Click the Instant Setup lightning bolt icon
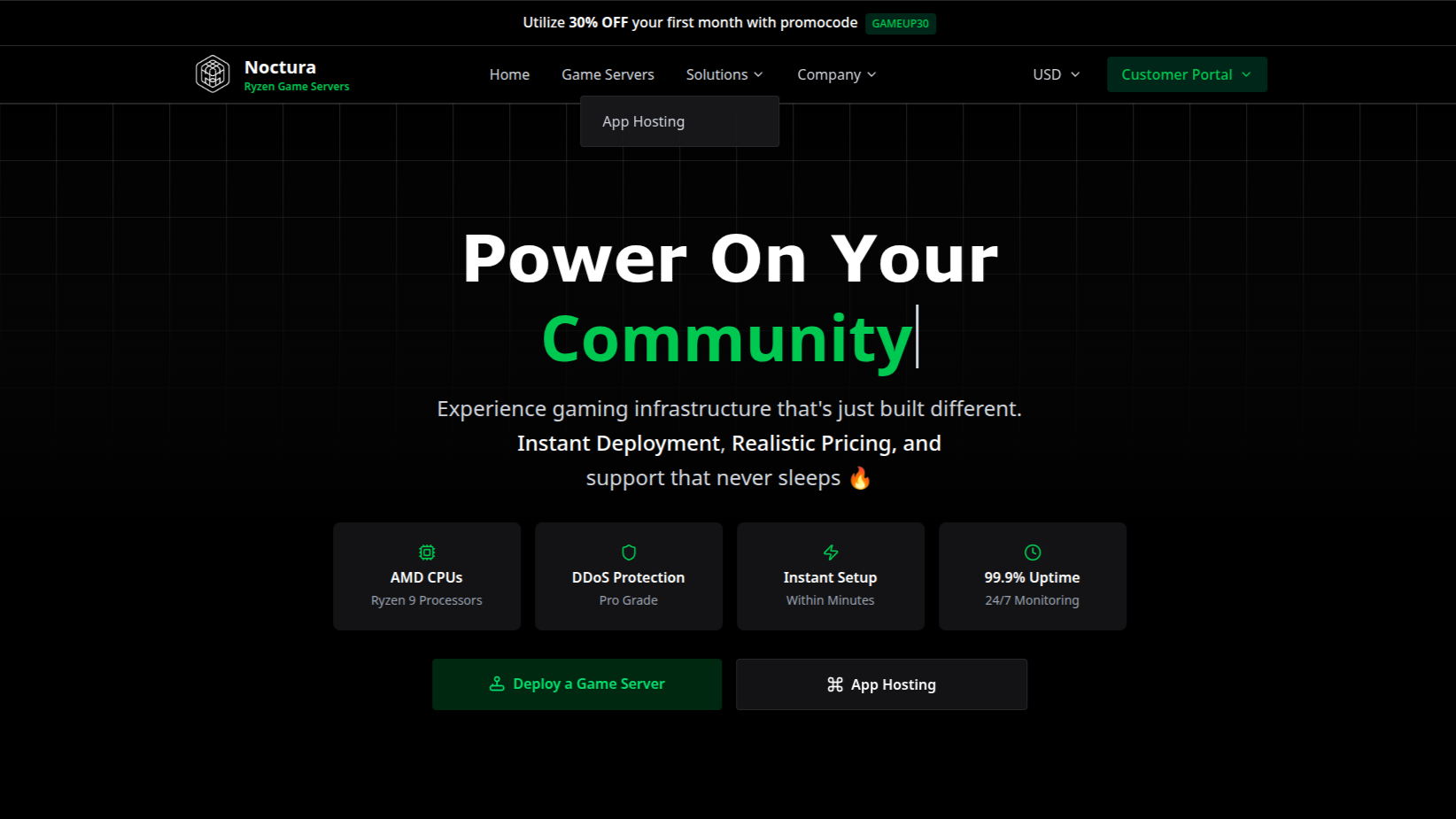 831,552
